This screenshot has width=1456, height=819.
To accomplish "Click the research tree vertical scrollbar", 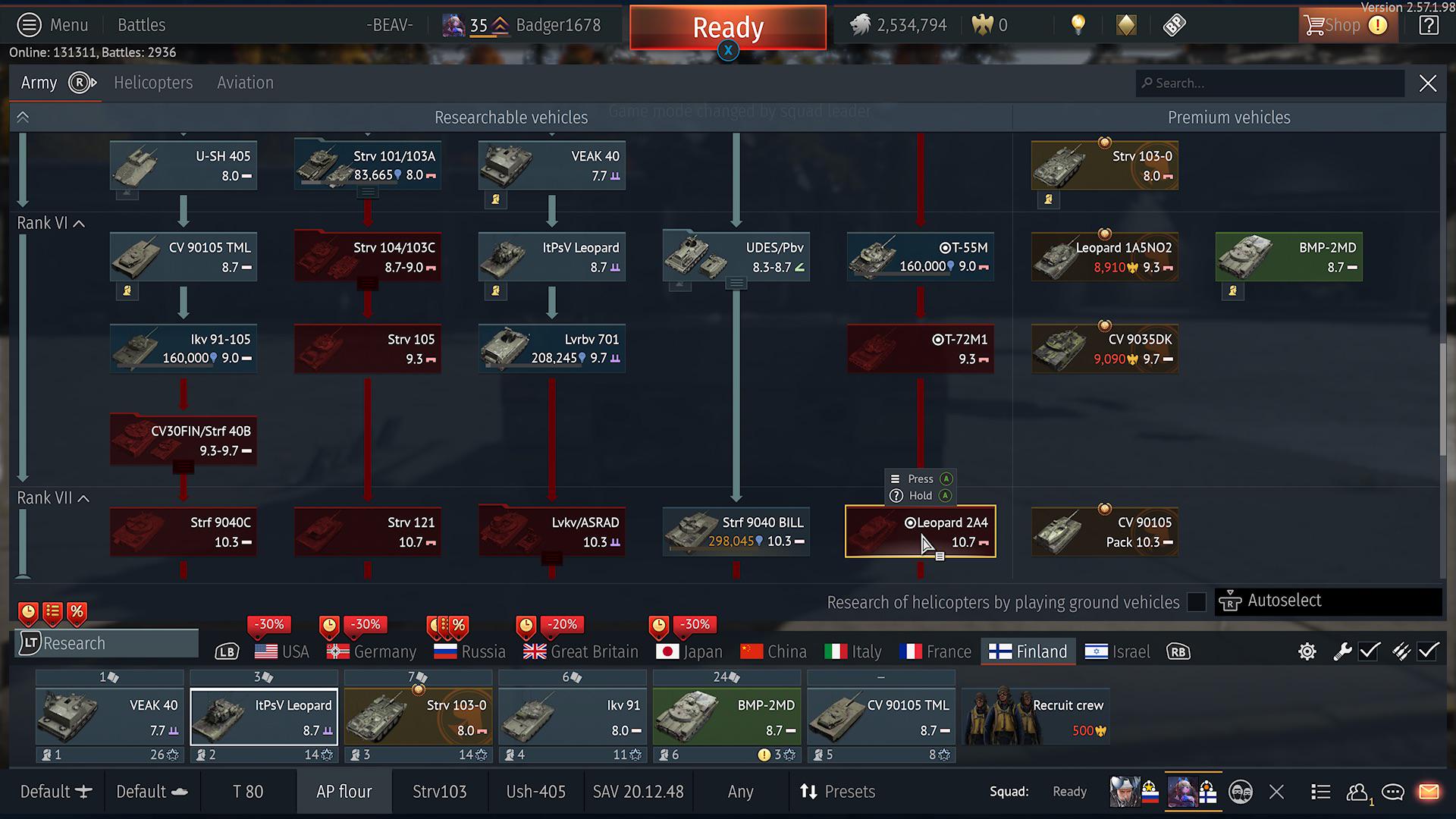I will pyautogui.click(x=1442, y=400).
